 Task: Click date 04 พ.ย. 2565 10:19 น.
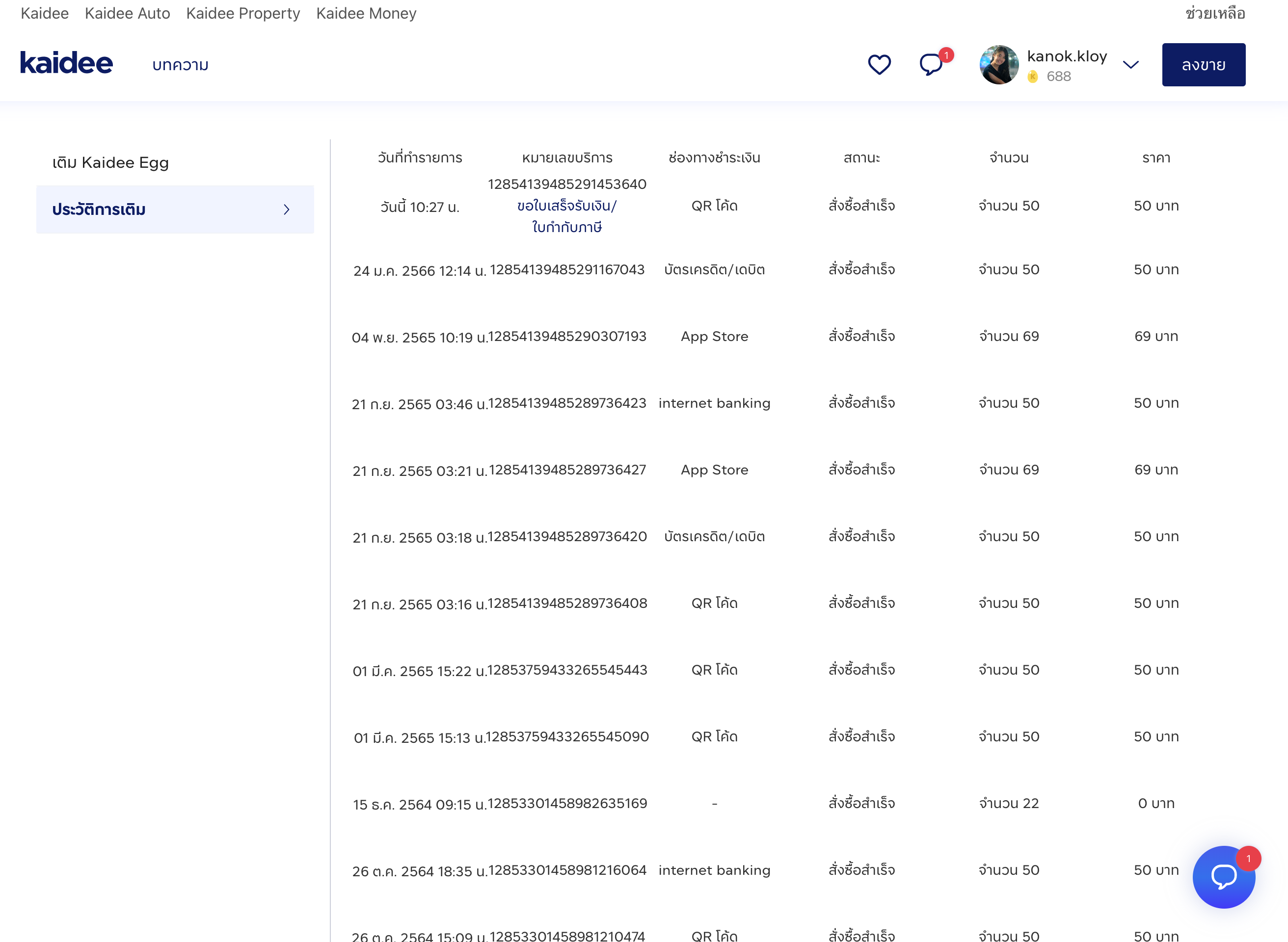point(420,338)
